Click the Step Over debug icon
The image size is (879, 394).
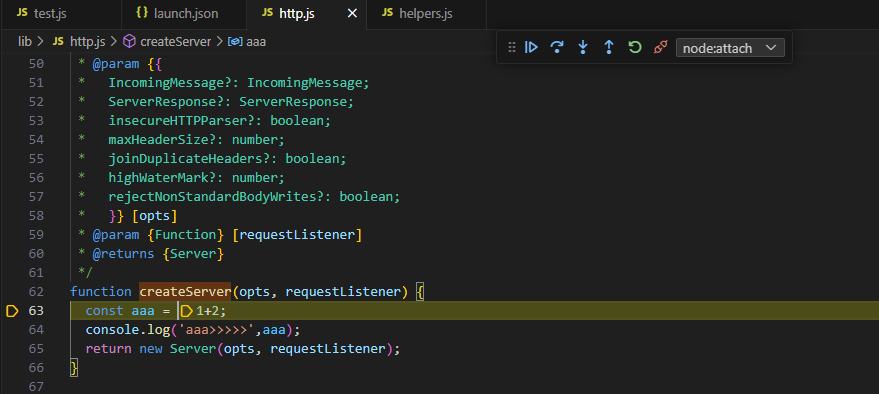pos(557,48)
